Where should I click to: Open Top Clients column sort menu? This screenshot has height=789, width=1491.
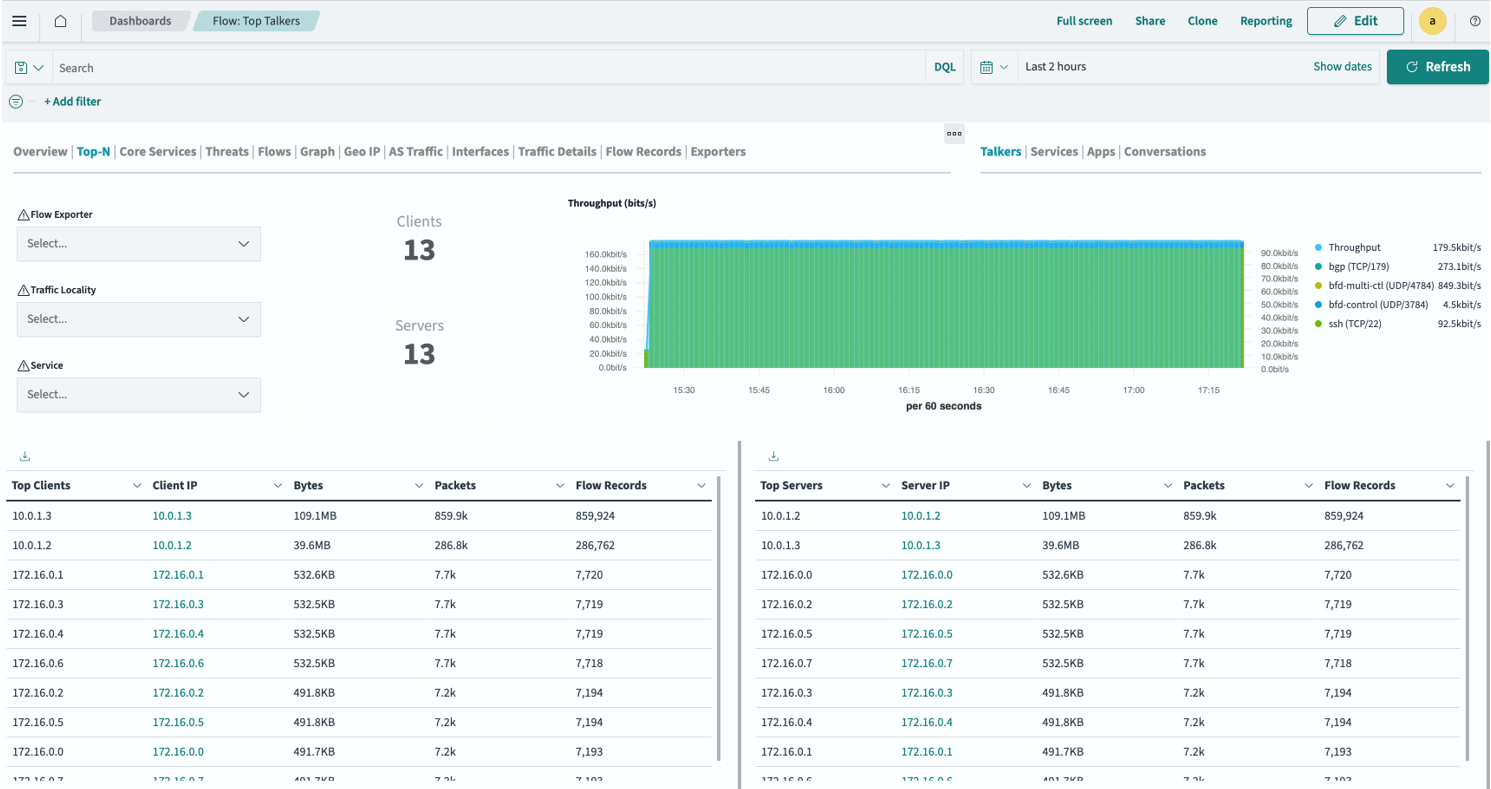pyautogui.click(x=137, y=486)
